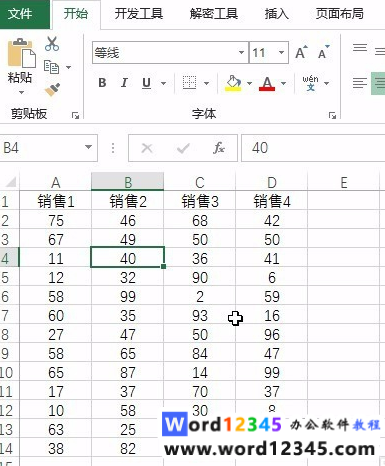Apply italic formatting

[x=124, y=83]
